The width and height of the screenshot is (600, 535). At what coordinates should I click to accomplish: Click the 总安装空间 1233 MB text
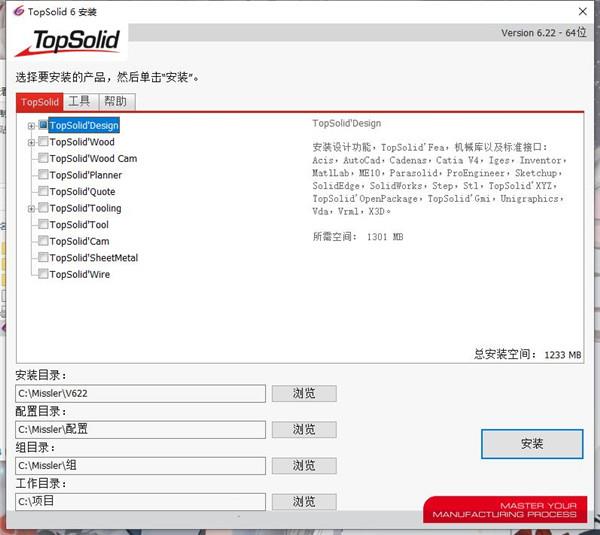click(528, 354)
